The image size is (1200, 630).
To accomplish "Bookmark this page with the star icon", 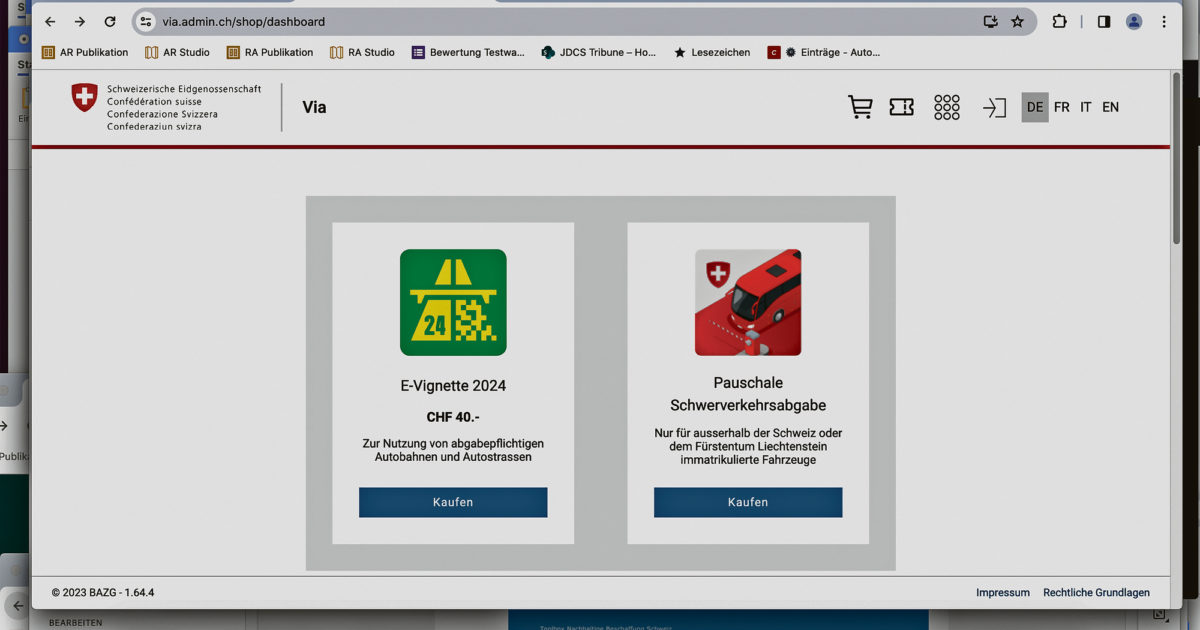I will [x=1017, y=21].
